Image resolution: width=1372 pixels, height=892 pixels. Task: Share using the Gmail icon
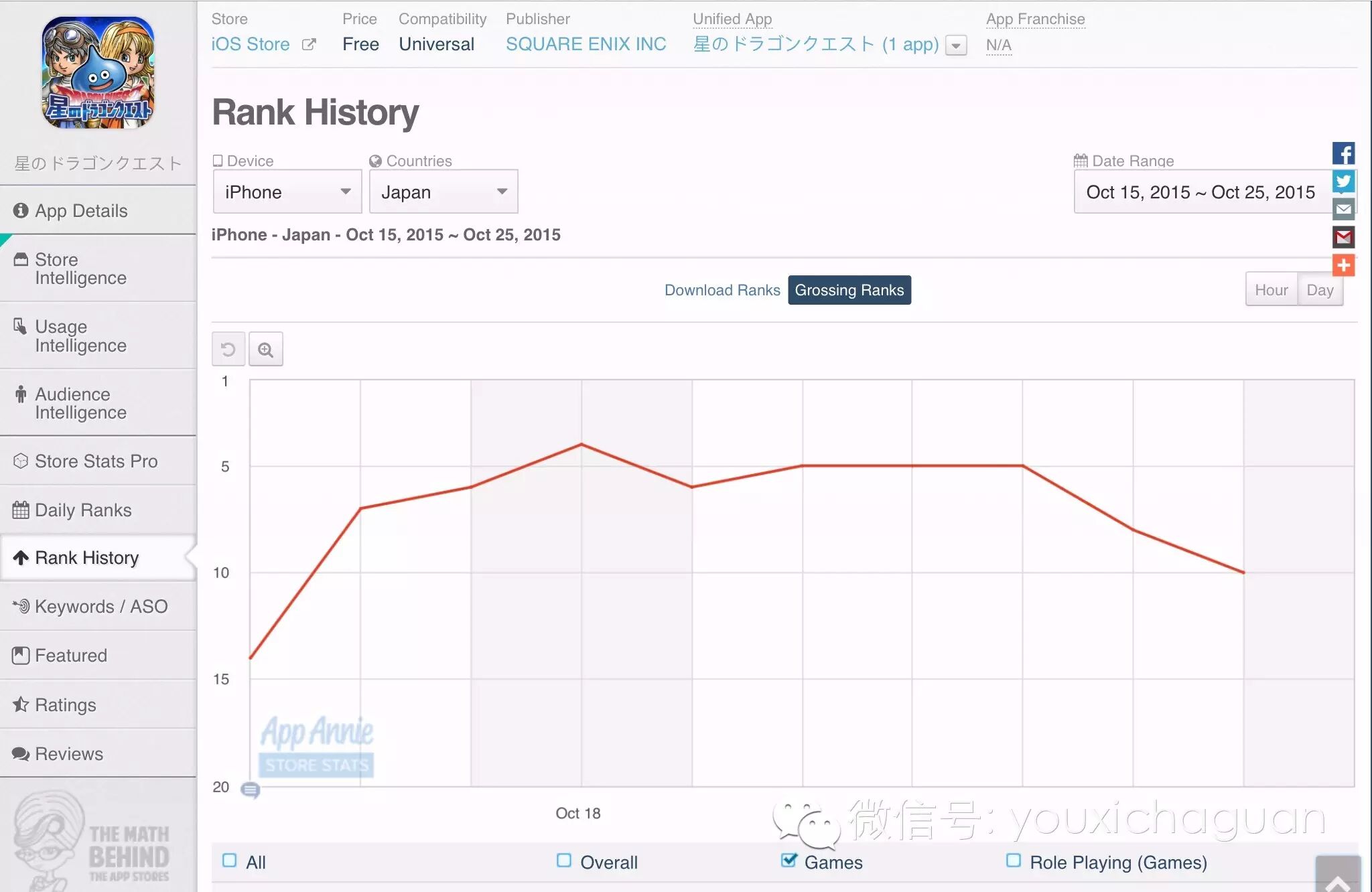point(1343,237)
